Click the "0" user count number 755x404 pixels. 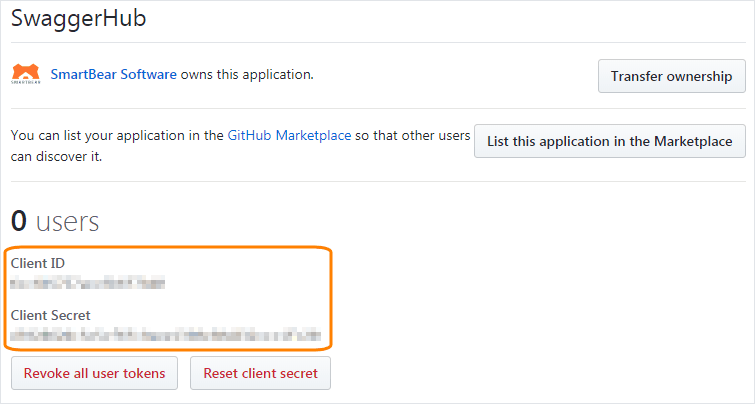coord(19,222)
